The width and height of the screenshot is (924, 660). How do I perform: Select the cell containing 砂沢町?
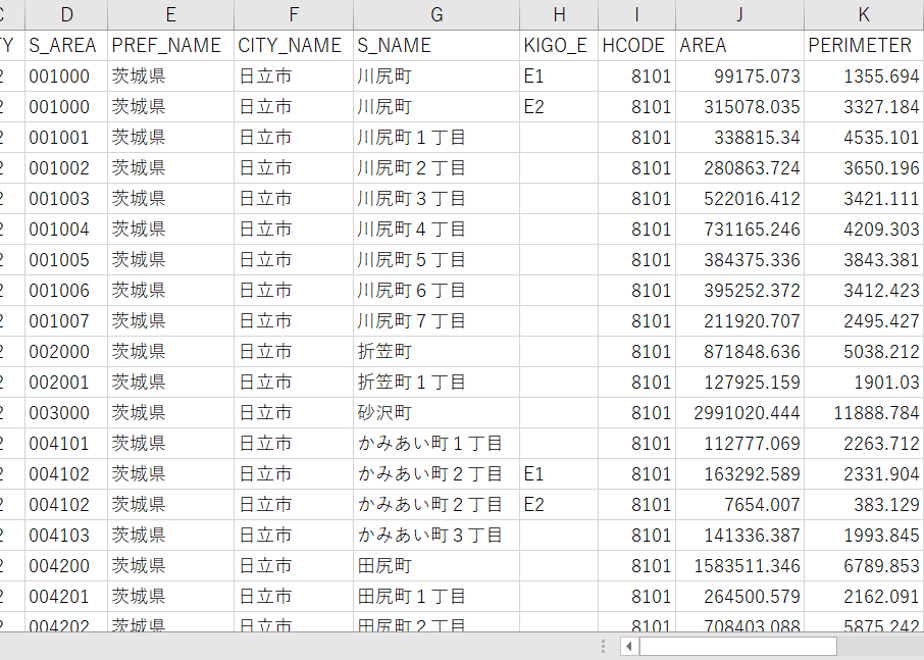click(x=437, y=412)
